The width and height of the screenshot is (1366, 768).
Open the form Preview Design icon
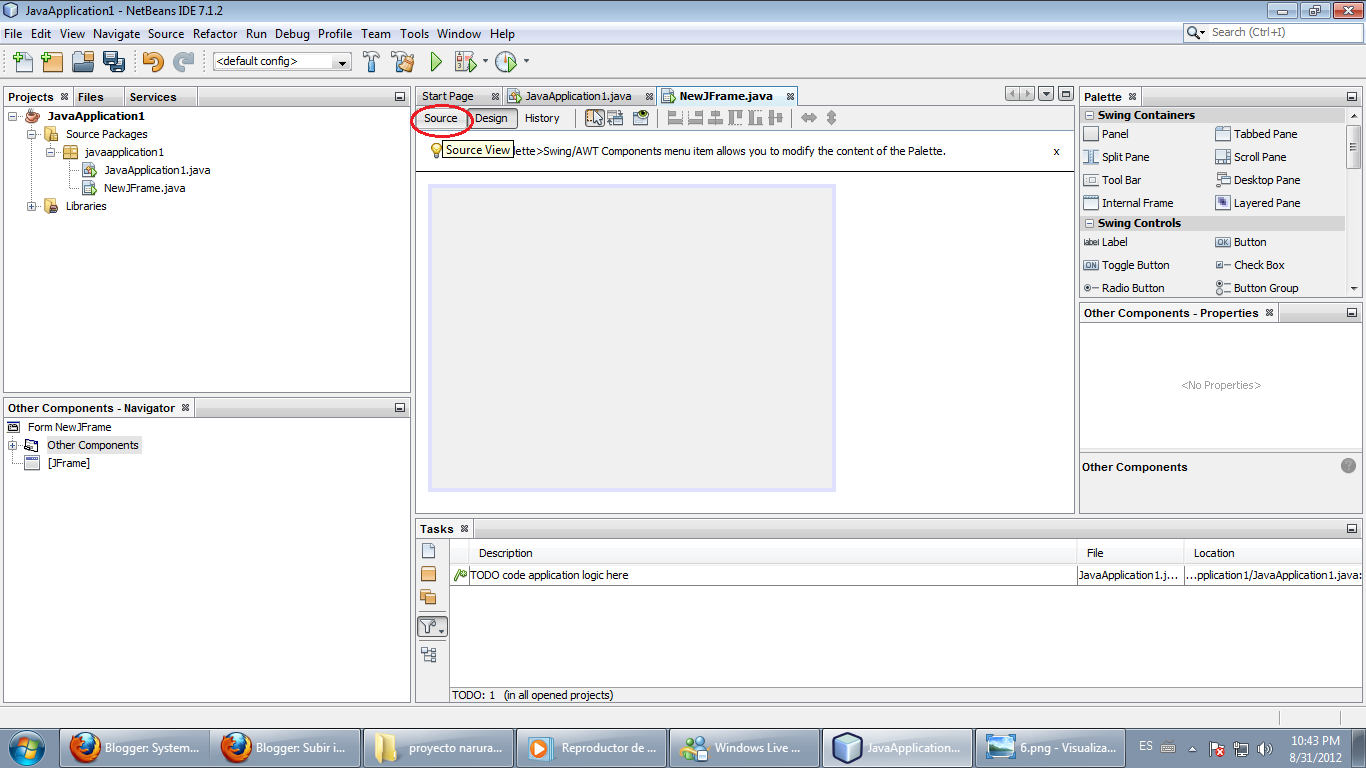coord(640,117)
